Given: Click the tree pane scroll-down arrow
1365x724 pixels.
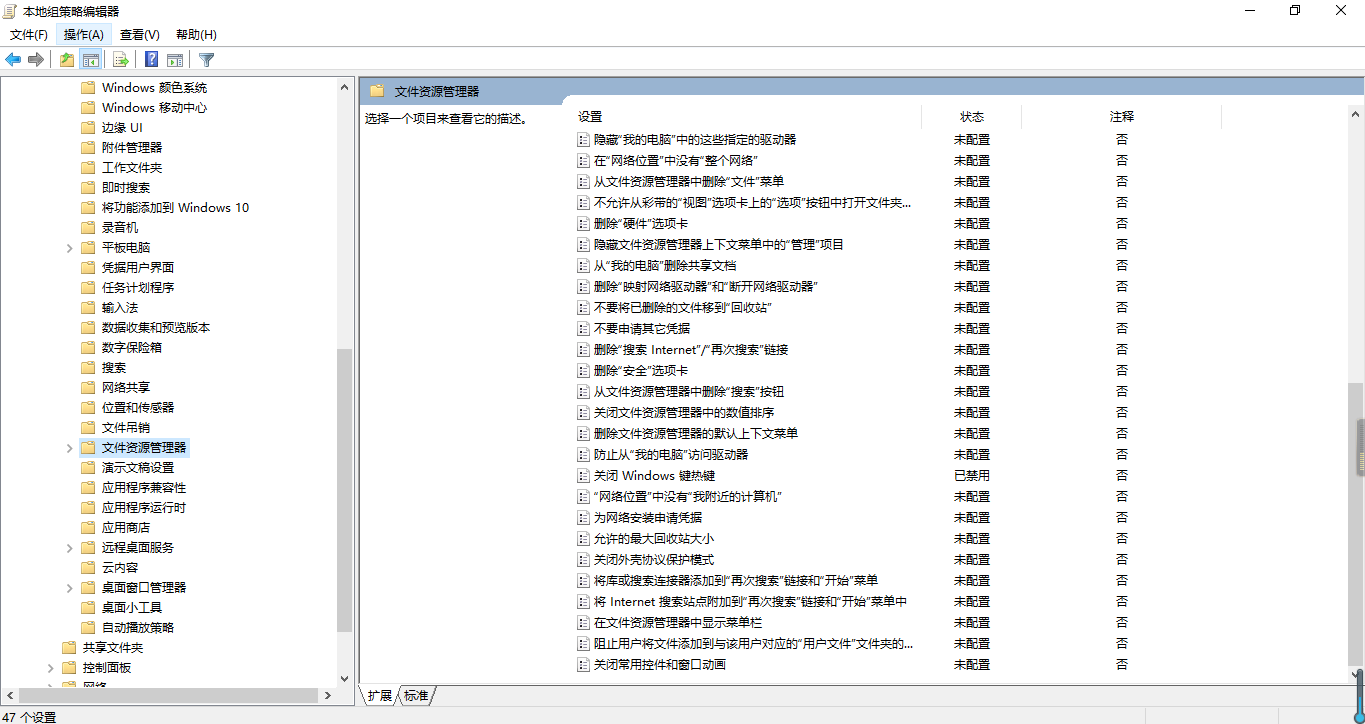Looking at the screenshot, I should point(345,677).
